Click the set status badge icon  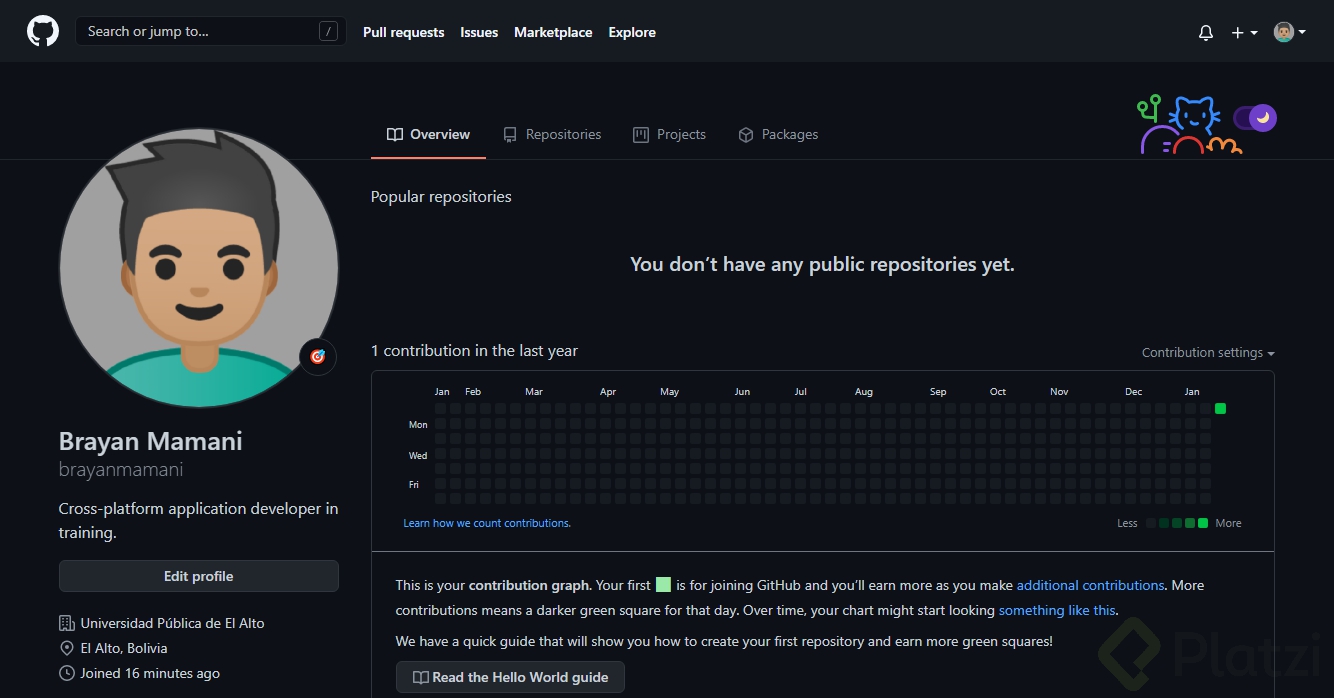[x=318, y=356]
